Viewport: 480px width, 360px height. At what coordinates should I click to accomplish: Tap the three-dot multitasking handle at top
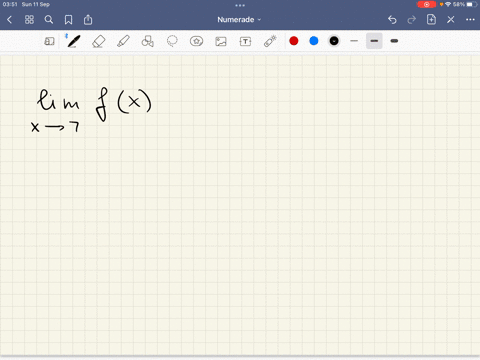[240, 5]
